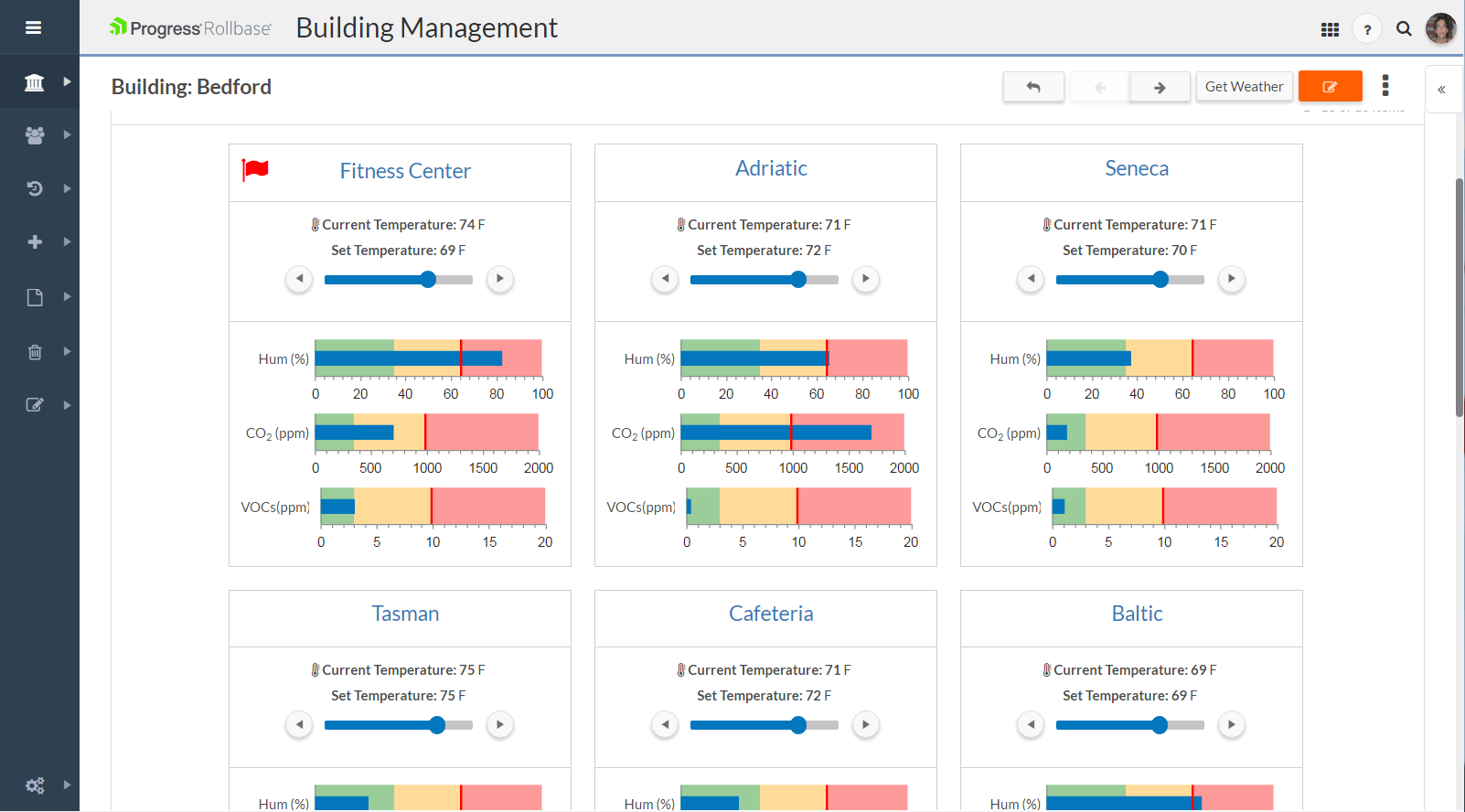The image size is (1465, 812).
Task: Click the building (bank) icon in the sidebar
Action: point(35,82)
